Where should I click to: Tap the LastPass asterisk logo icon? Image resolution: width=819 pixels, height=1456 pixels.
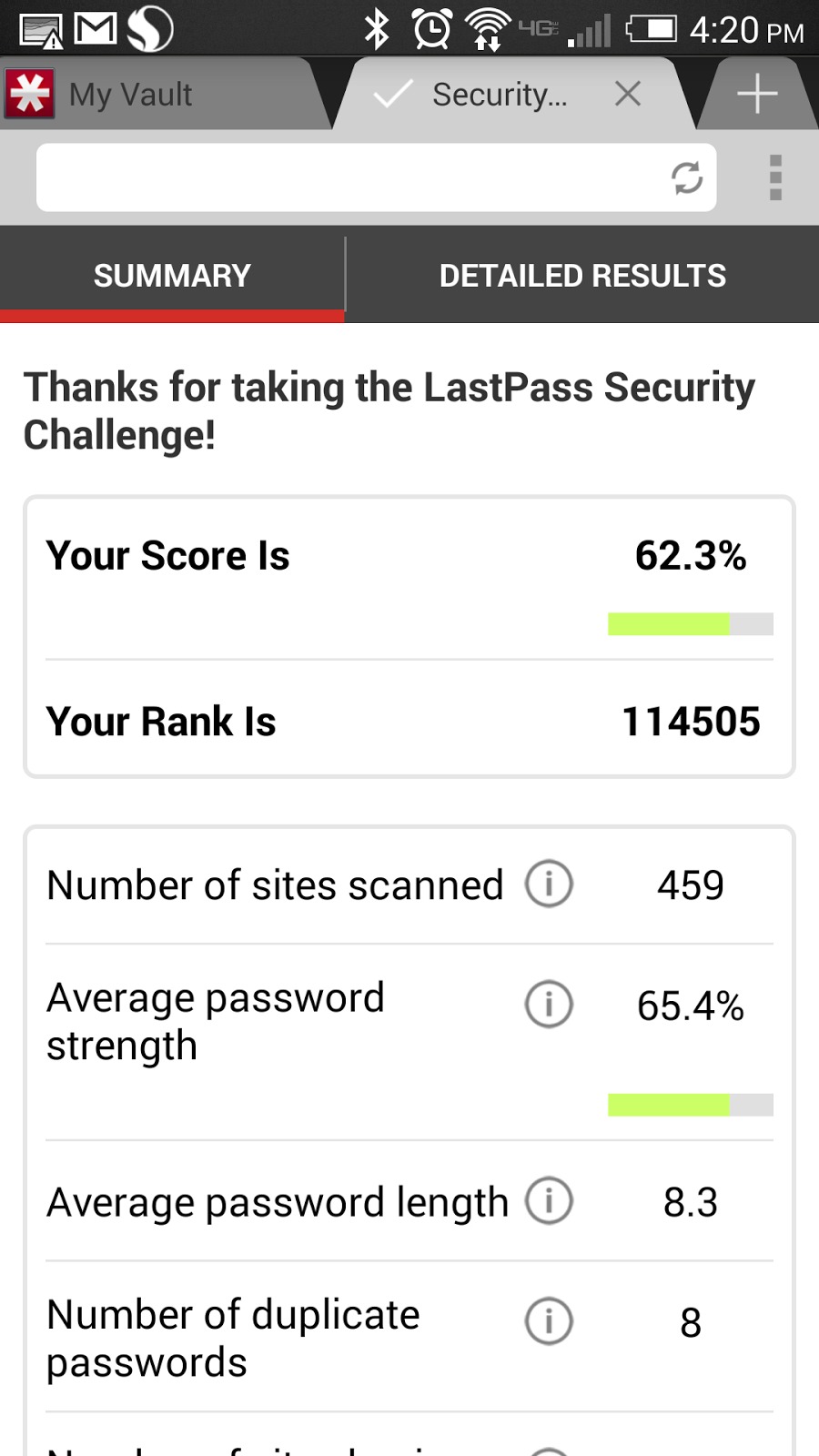(30, 94)
